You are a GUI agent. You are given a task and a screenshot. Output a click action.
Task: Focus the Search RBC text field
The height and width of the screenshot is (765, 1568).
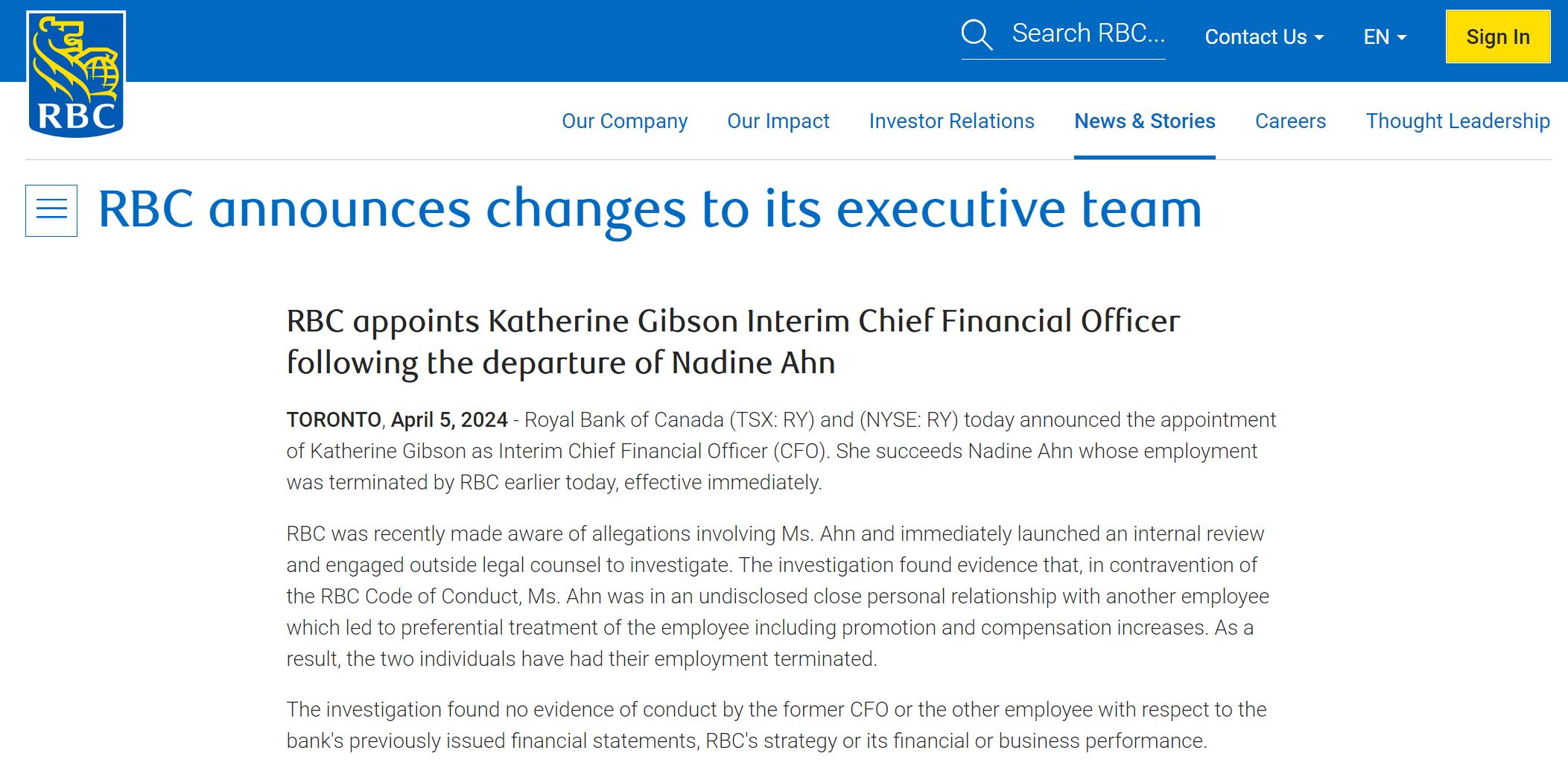tap(1088, 34)
